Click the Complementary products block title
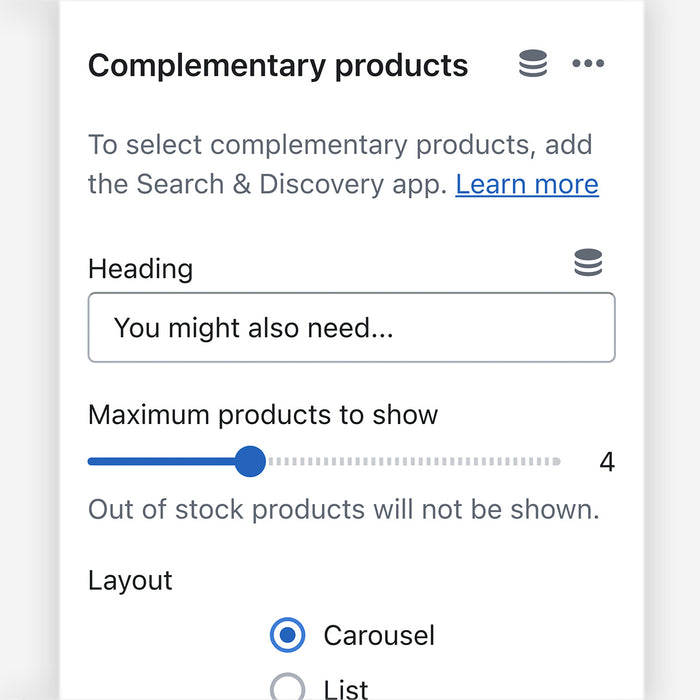 click(x=278, y=66)
